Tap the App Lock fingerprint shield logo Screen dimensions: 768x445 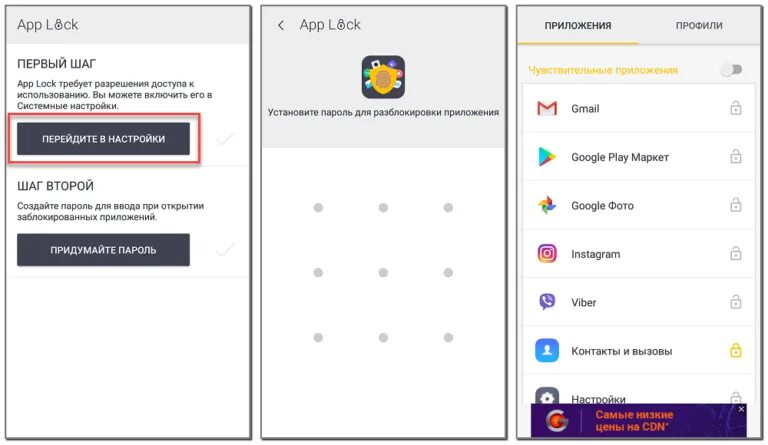pos(383,77)
